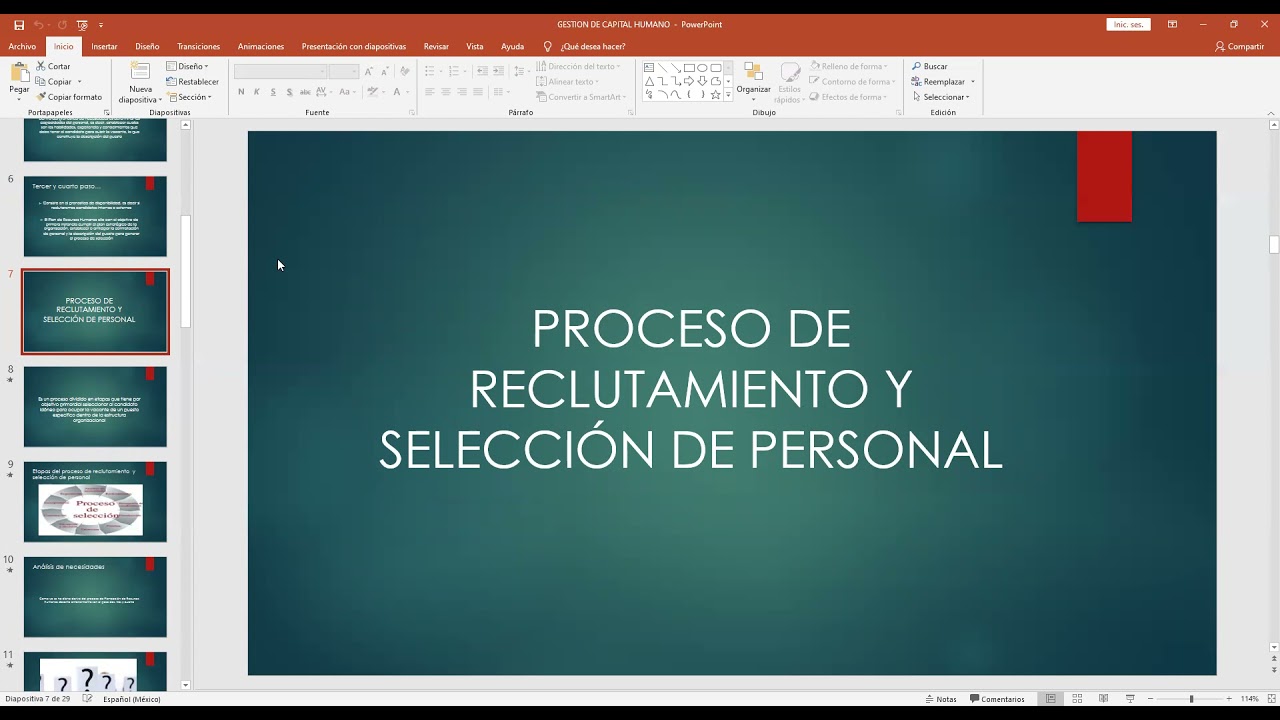Click the zoom slider handle
The width and height of the screenshot is (1280, 720).
point(1191,699)
